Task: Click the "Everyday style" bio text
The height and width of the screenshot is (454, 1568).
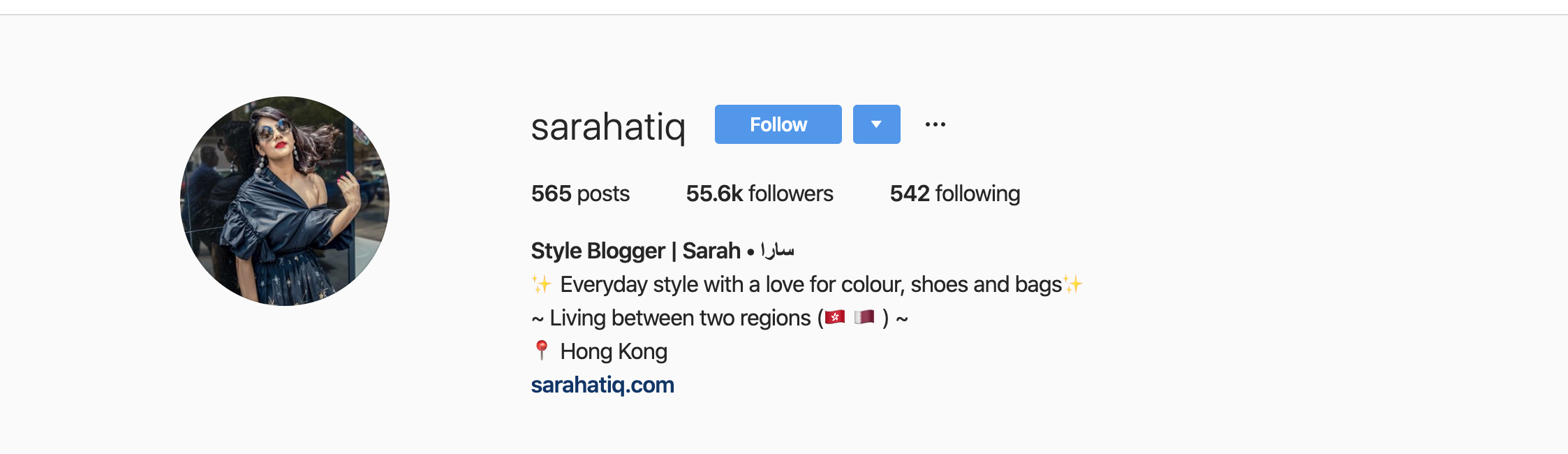Action: click(x=630, y=284)
